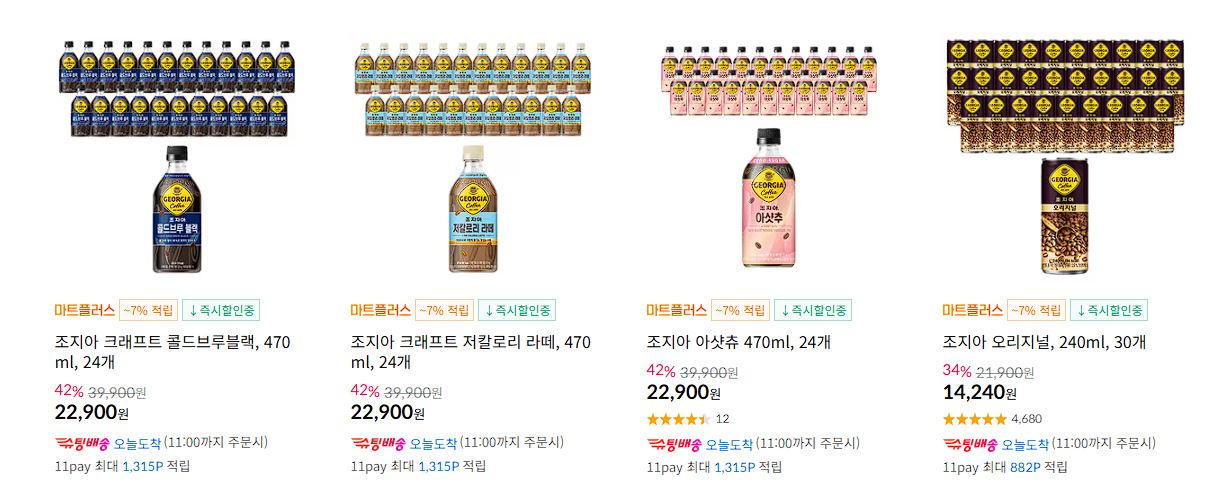Click the ~7% 적립 tag on 오리지널 item
Image resolution: width=1221 pixels, height=490 pixels.
pyautogui.click(x=1036, y=310)
